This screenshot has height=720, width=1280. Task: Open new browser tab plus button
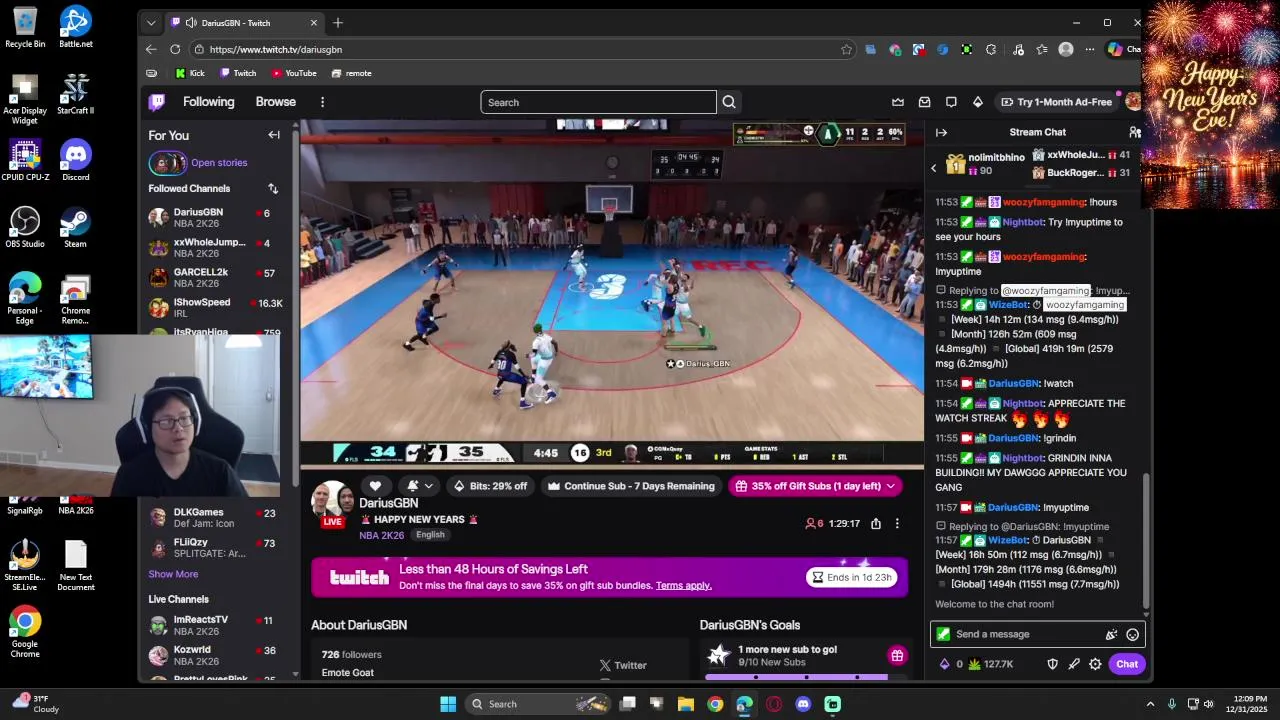338,23
